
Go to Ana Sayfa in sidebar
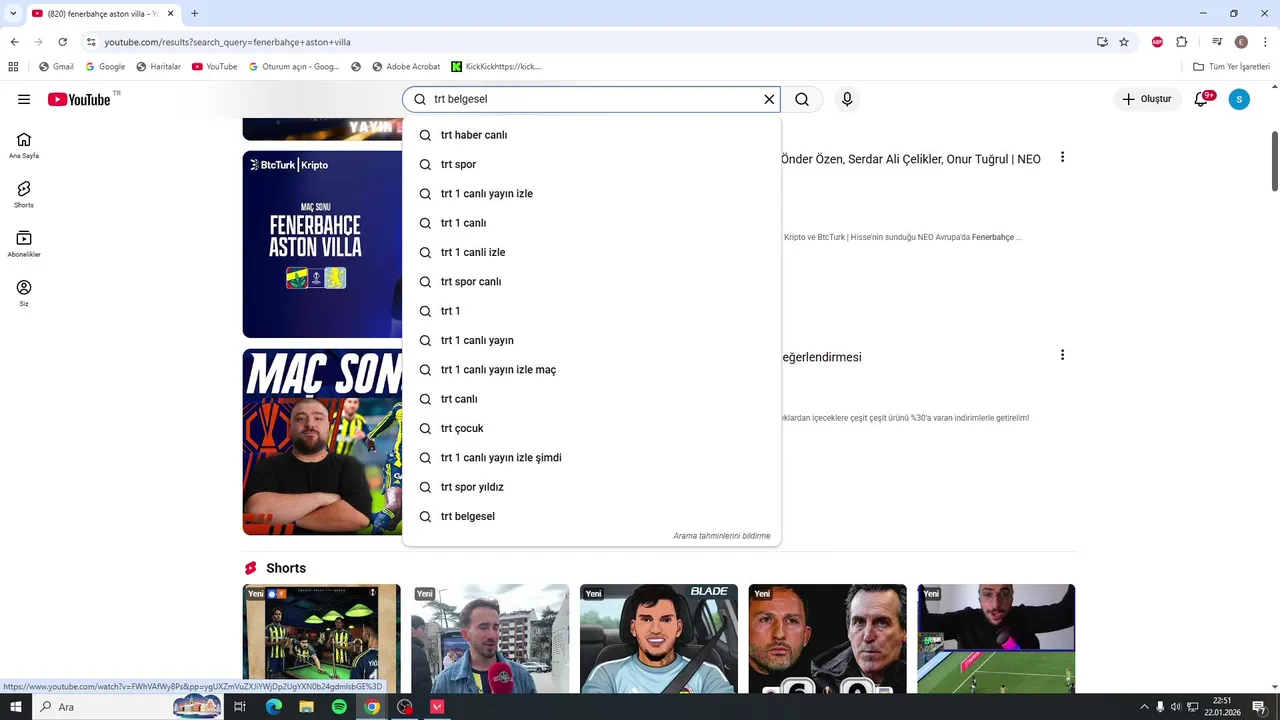24,145
